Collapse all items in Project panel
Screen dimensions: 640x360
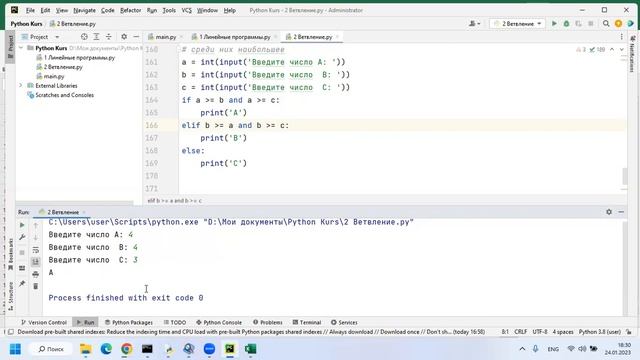tap(109, 37)
